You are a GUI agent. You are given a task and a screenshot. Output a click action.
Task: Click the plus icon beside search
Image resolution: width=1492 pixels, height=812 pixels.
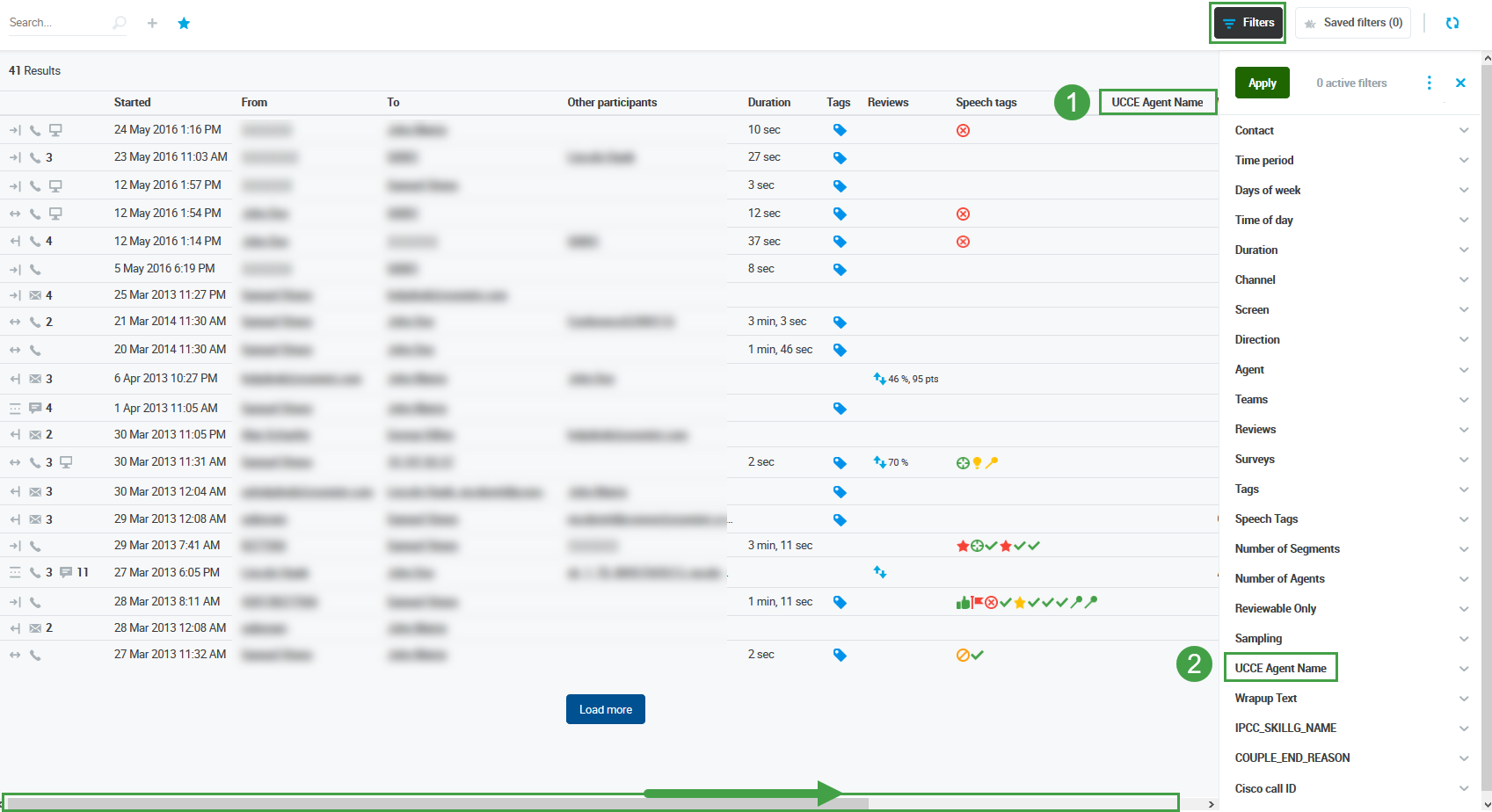pyautogui.click(x=152, y=23)
